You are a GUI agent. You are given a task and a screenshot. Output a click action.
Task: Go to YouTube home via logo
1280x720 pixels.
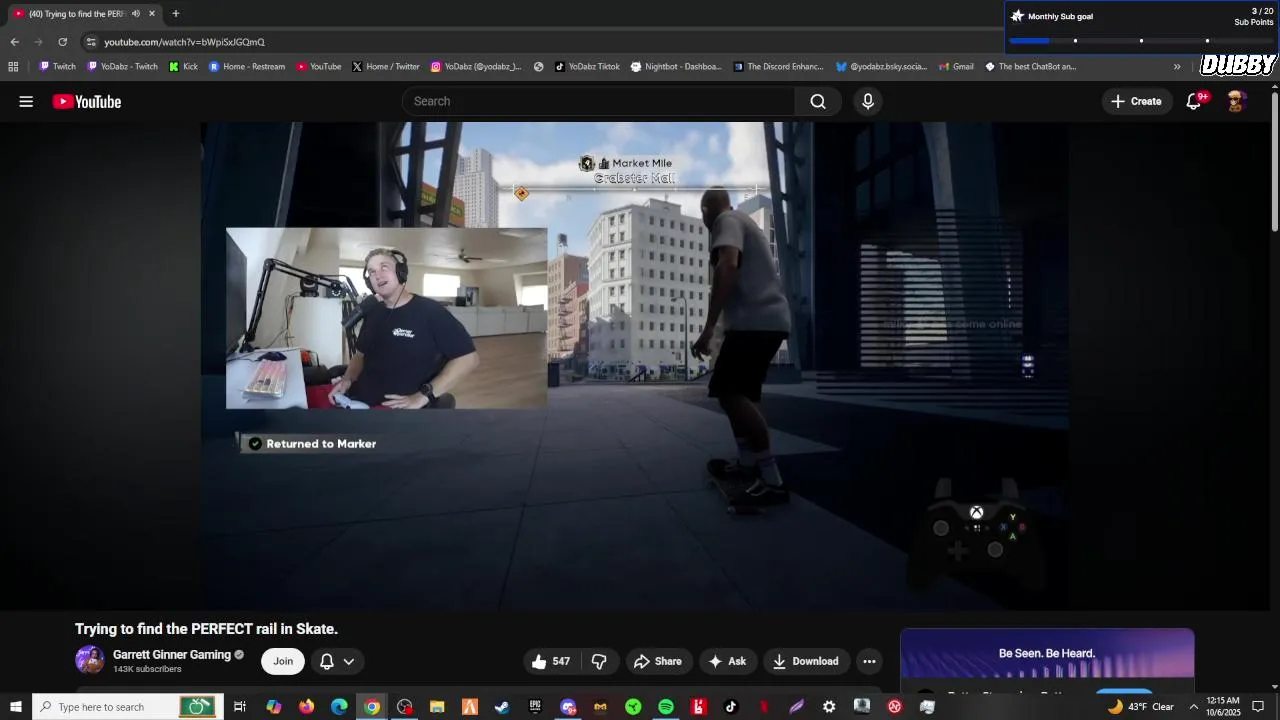87,101
